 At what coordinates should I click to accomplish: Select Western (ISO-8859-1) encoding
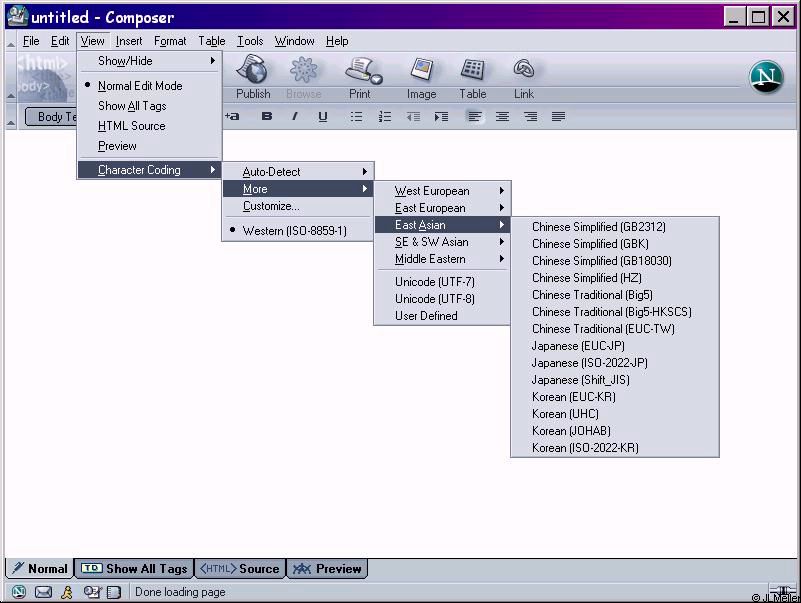pyautogui.click(x=298, y=230)
